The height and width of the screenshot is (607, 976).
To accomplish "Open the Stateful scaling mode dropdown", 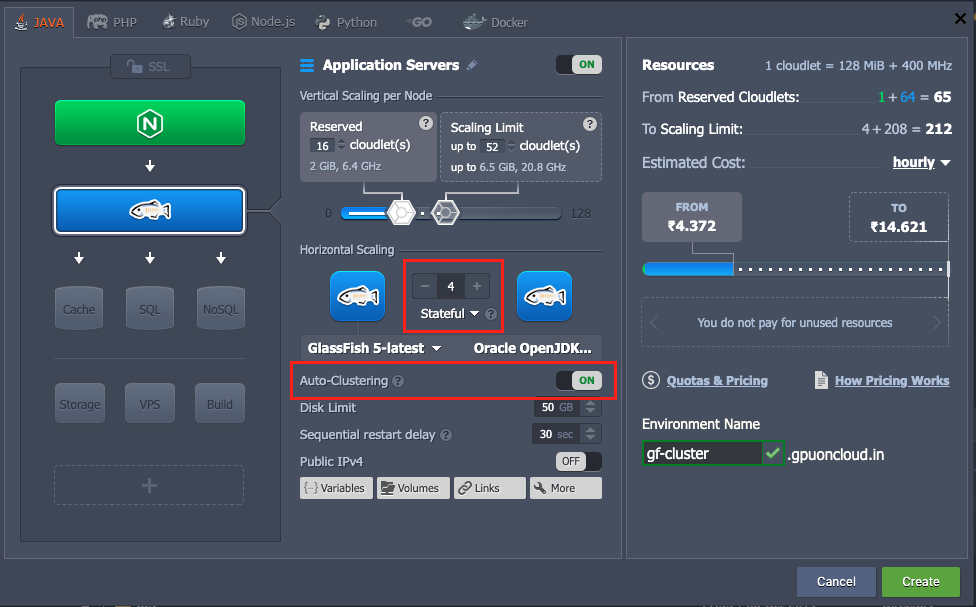I will 450,313.
